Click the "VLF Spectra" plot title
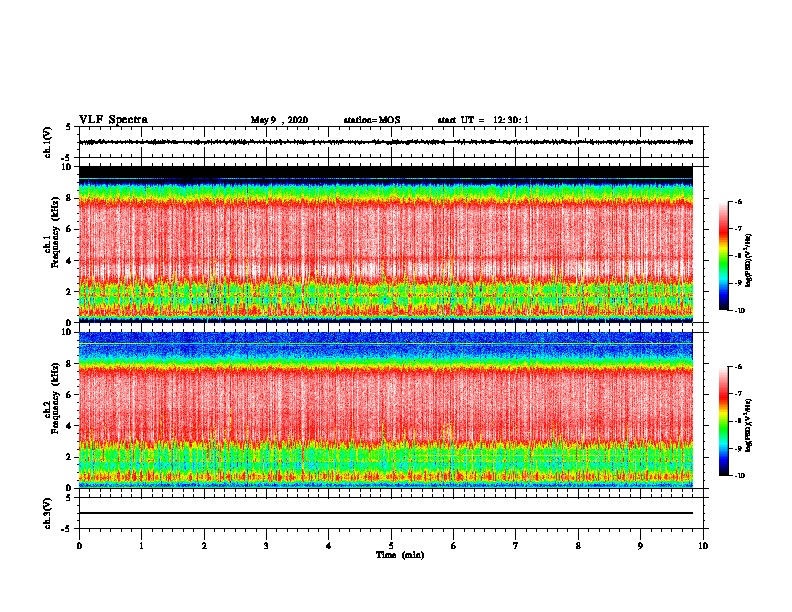 113,120
